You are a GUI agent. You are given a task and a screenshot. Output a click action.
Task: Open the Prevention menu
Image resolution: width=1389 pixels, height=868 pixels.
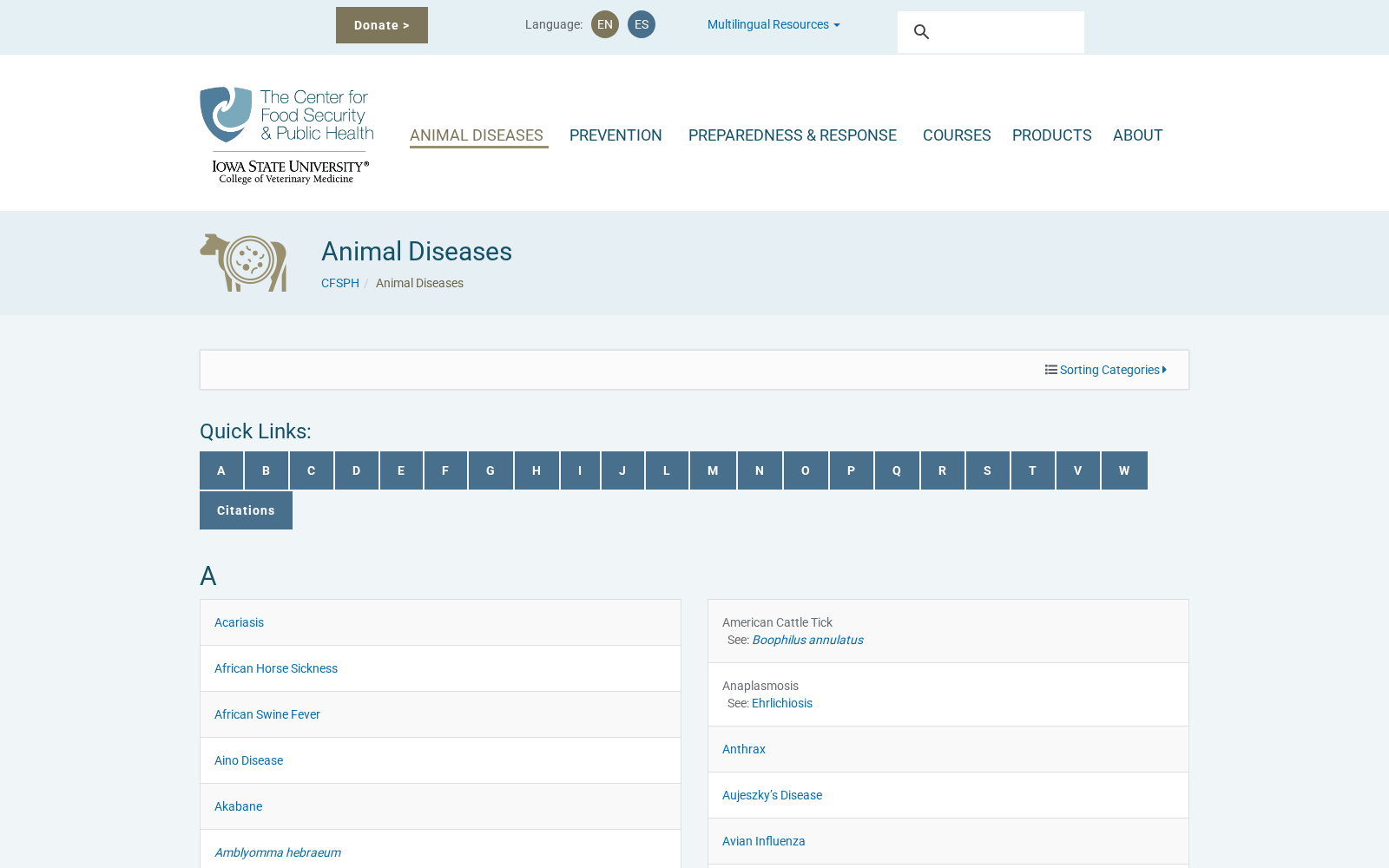[x=616, y=135]
